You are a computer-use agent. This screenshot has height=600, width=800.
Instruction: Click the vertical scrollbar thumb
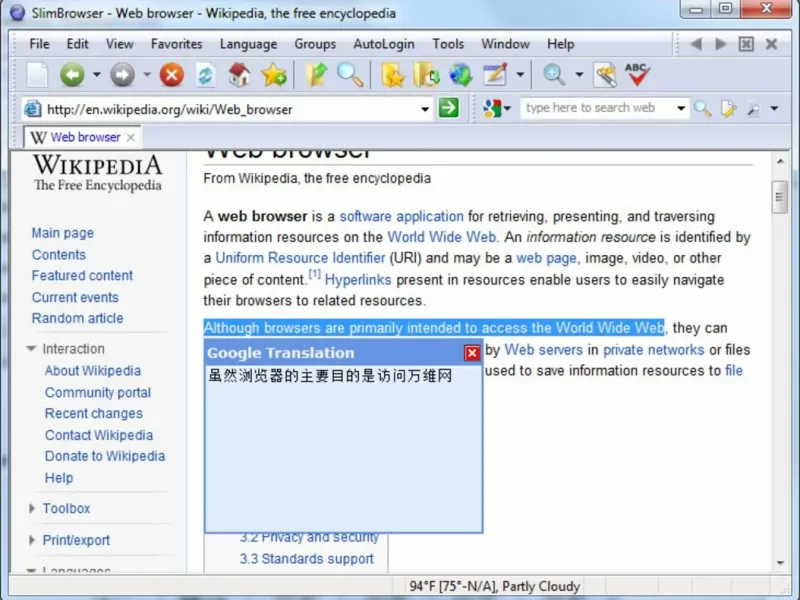780,197
